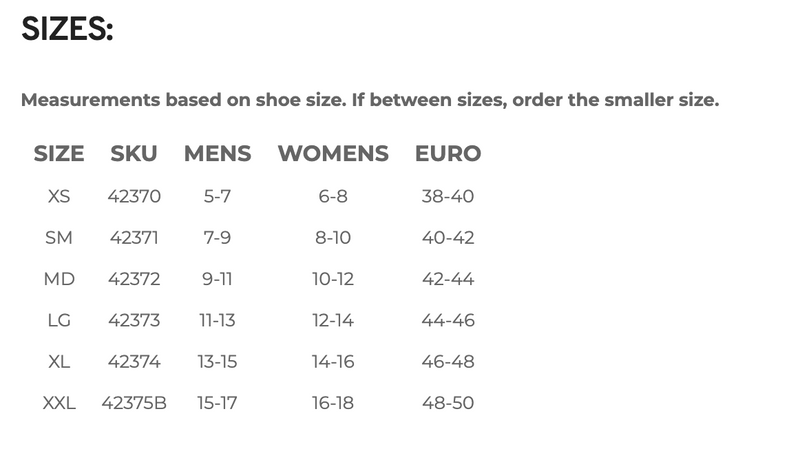Select SKU 42374 for XL
800x449 pixels.
134,362
